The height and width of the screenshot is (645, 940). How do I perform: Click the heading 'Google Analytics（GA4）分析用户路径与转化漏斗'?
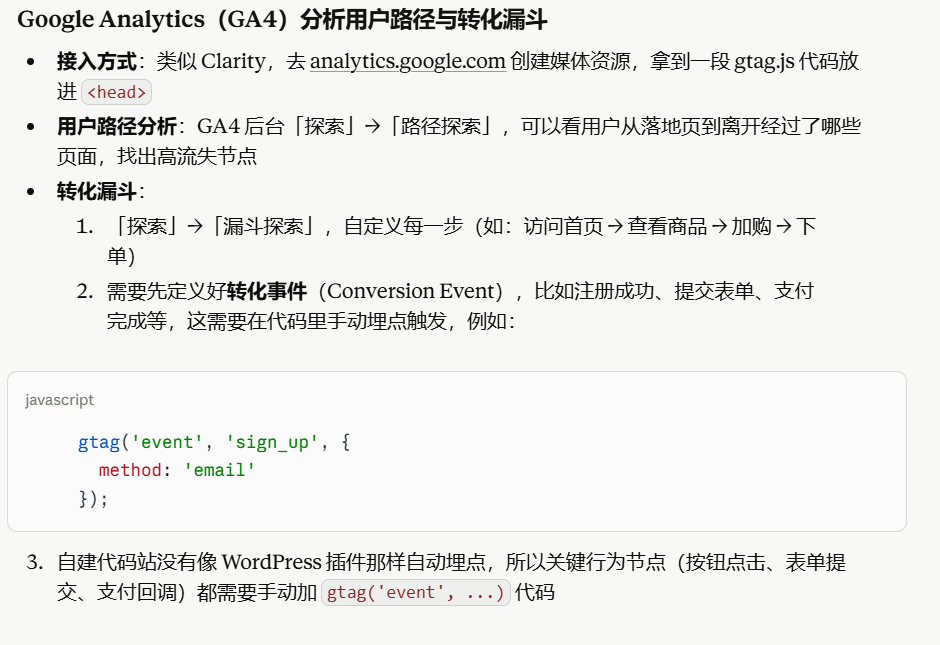pos(282,20)
